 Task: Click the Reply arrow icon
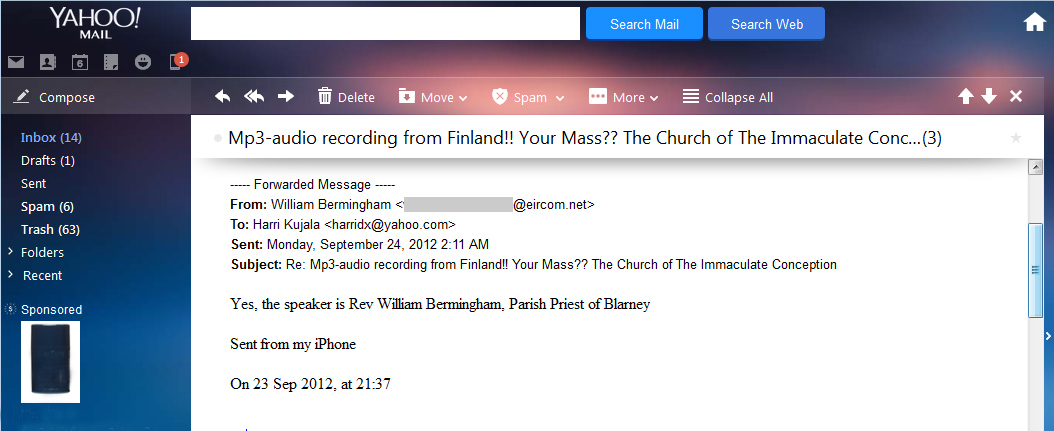pyautogui.click(x=222, y=97)
